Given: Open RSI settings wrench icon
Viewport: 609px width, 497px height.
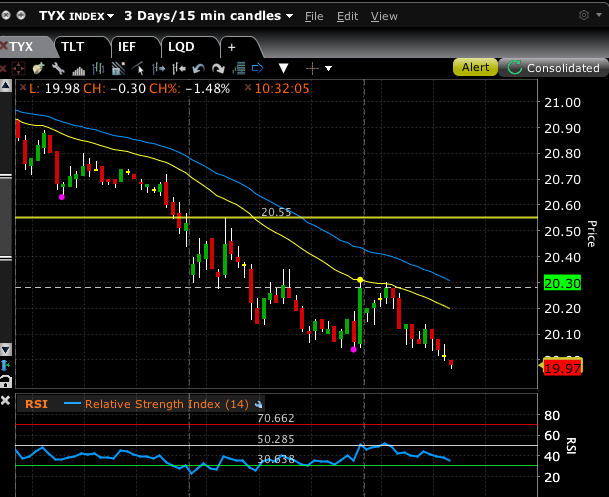Looking at the screenshot, I should pos(258,405).
